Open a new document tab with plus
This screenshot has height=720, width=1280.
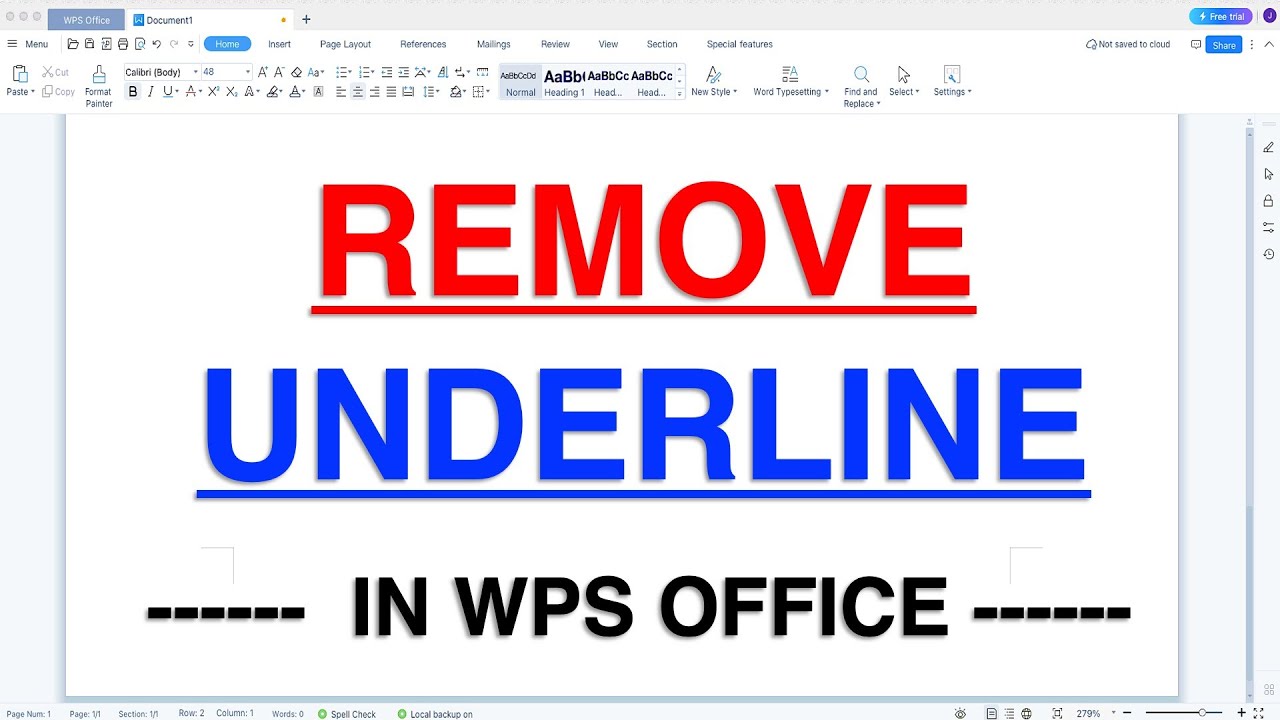pos(306,19)
